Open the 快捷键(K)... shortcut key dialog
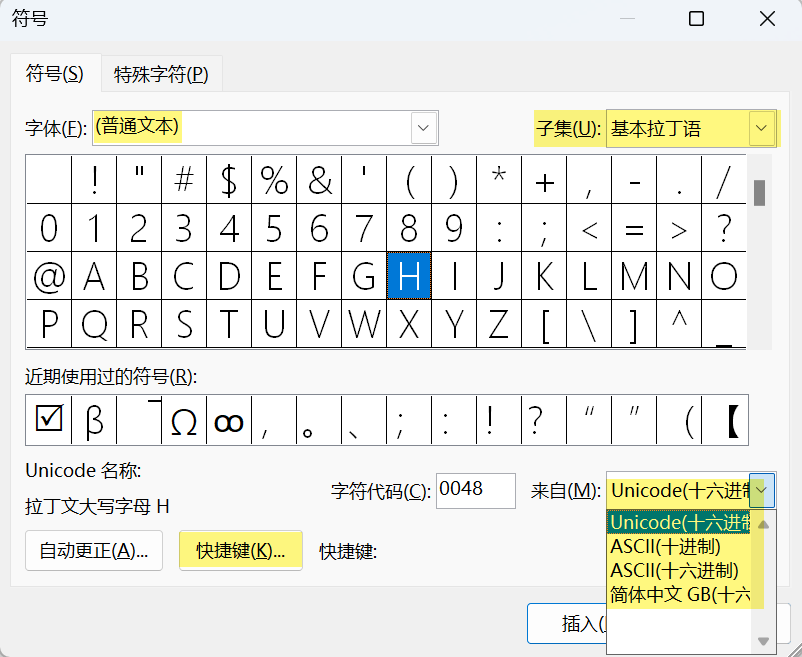The height and width of the screenshot is (657, 802). point(240,551)
